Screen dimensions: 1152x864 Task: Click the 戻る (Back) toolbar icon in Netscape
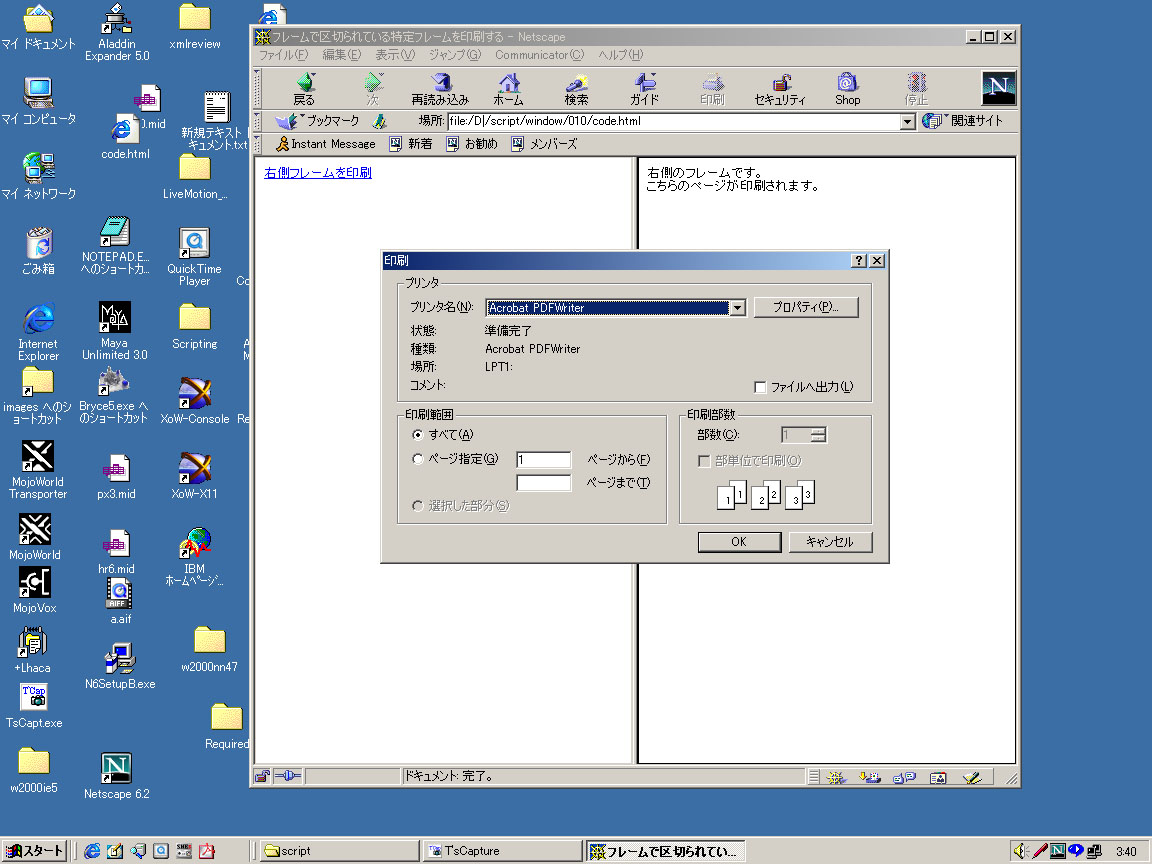point(304,89)
